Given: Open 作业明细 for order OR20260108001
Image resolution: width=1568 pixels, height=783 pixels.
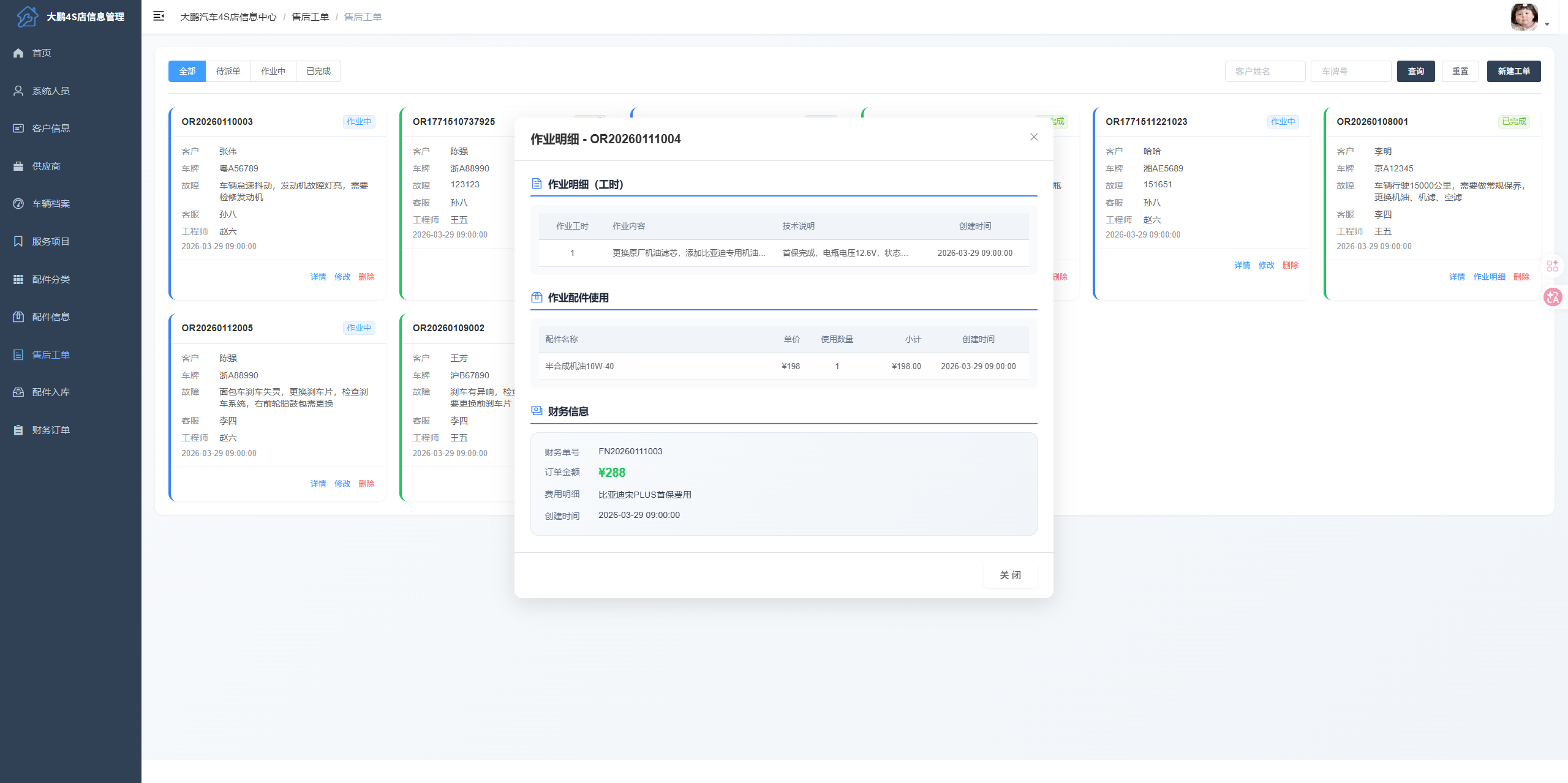Looking at the screenshot, I should tap(1489, 277).
